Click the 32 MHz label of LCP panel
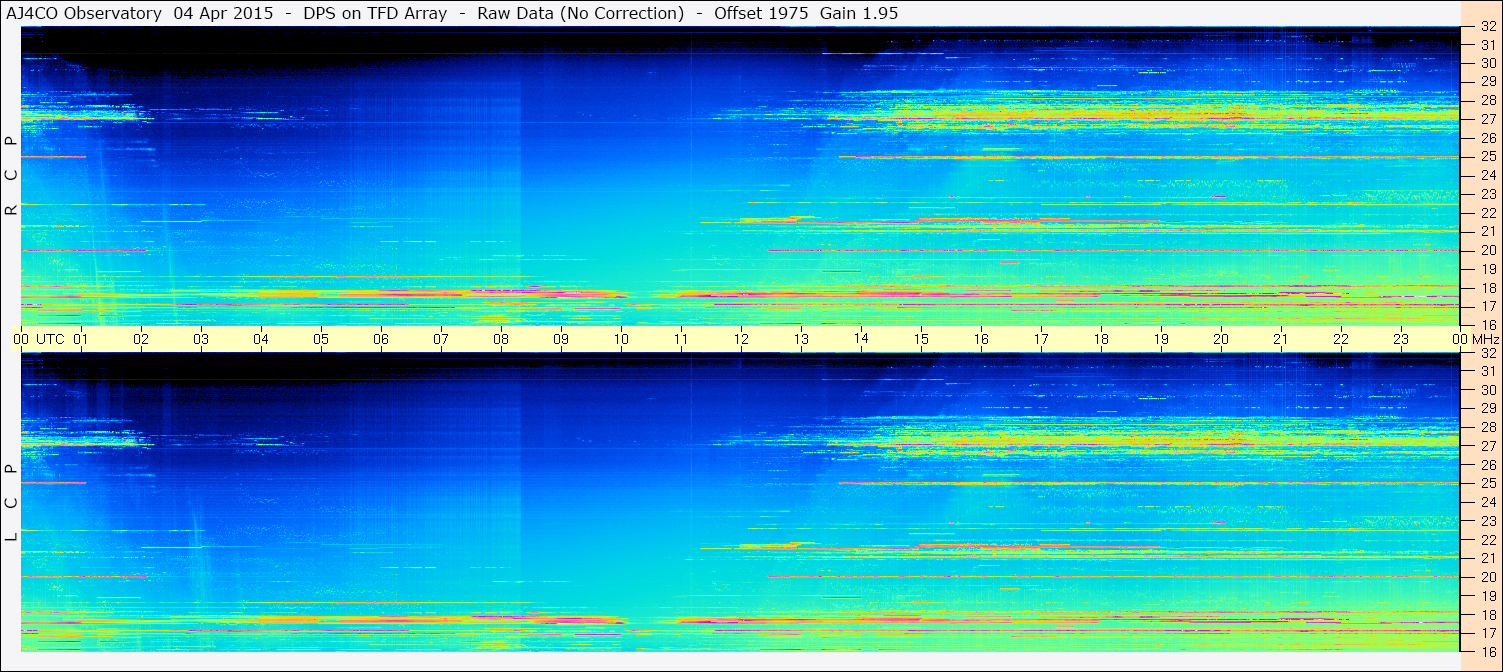This screenshot has height=672, width=1503. (x=1487, y=353)
